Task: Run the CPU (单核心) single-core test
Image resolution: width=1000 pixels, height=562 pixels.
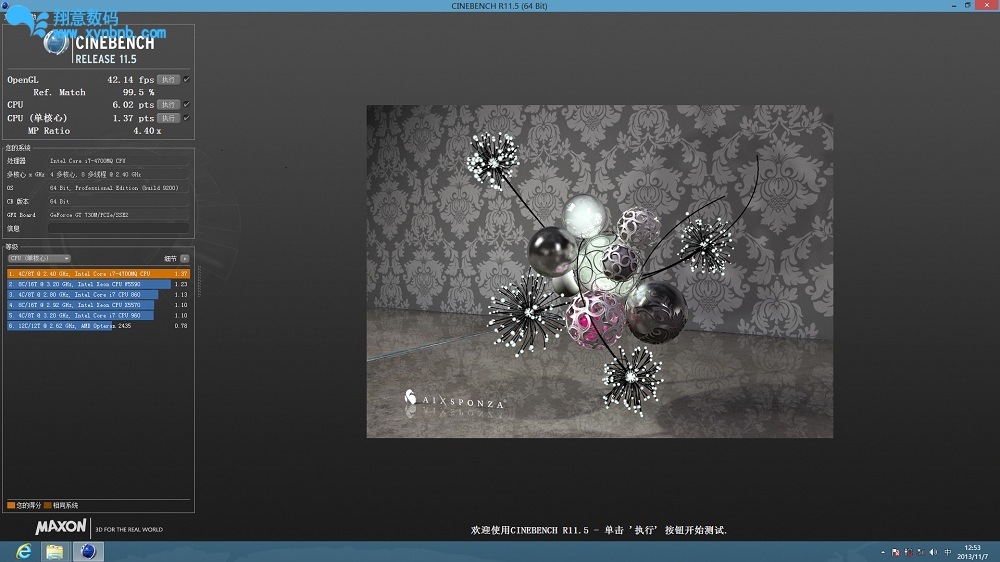Action: pyautogui.click(x=168, y=118)
